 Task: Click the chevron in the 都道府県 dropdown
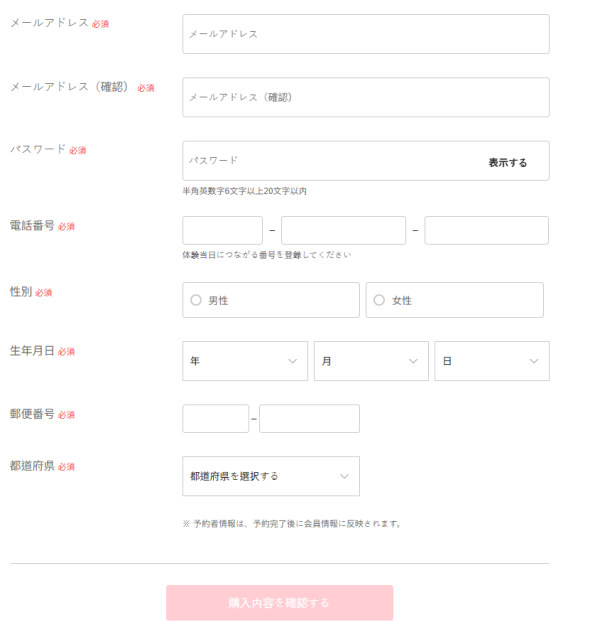pyautogui.click(x=344, y=476)
